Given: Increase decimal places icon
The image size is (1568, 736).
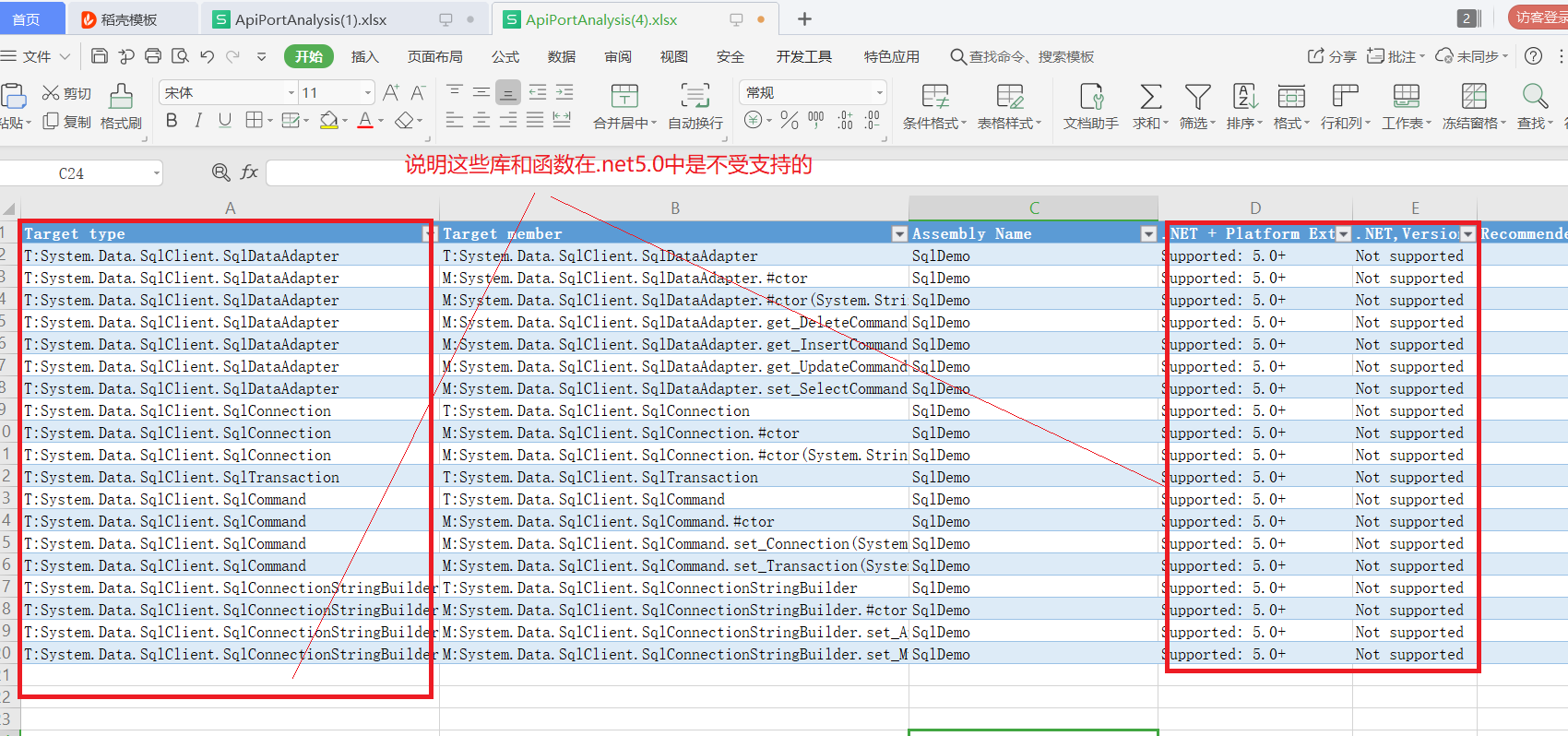Looking at the screenshot, I should click(x=845, y=120).
